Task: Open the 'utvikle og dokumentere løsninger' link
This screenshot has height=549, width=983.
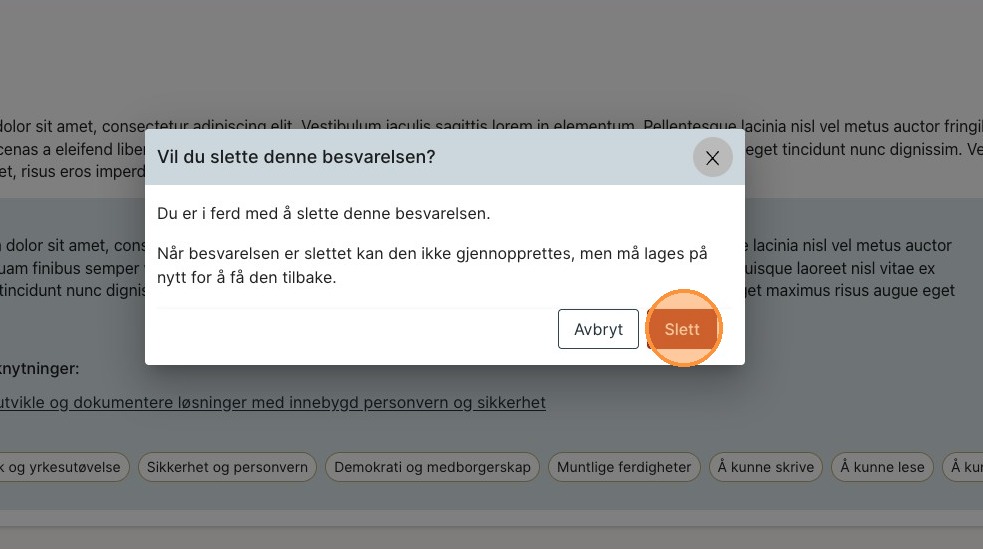Action: pyautogui.click(x=272, y=403)
